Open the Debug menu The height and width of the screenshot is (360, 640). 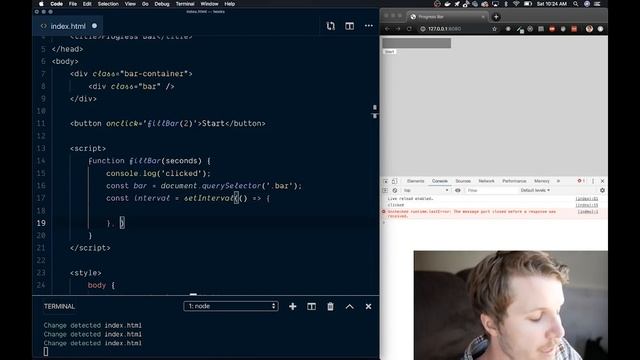pos(162,4)
